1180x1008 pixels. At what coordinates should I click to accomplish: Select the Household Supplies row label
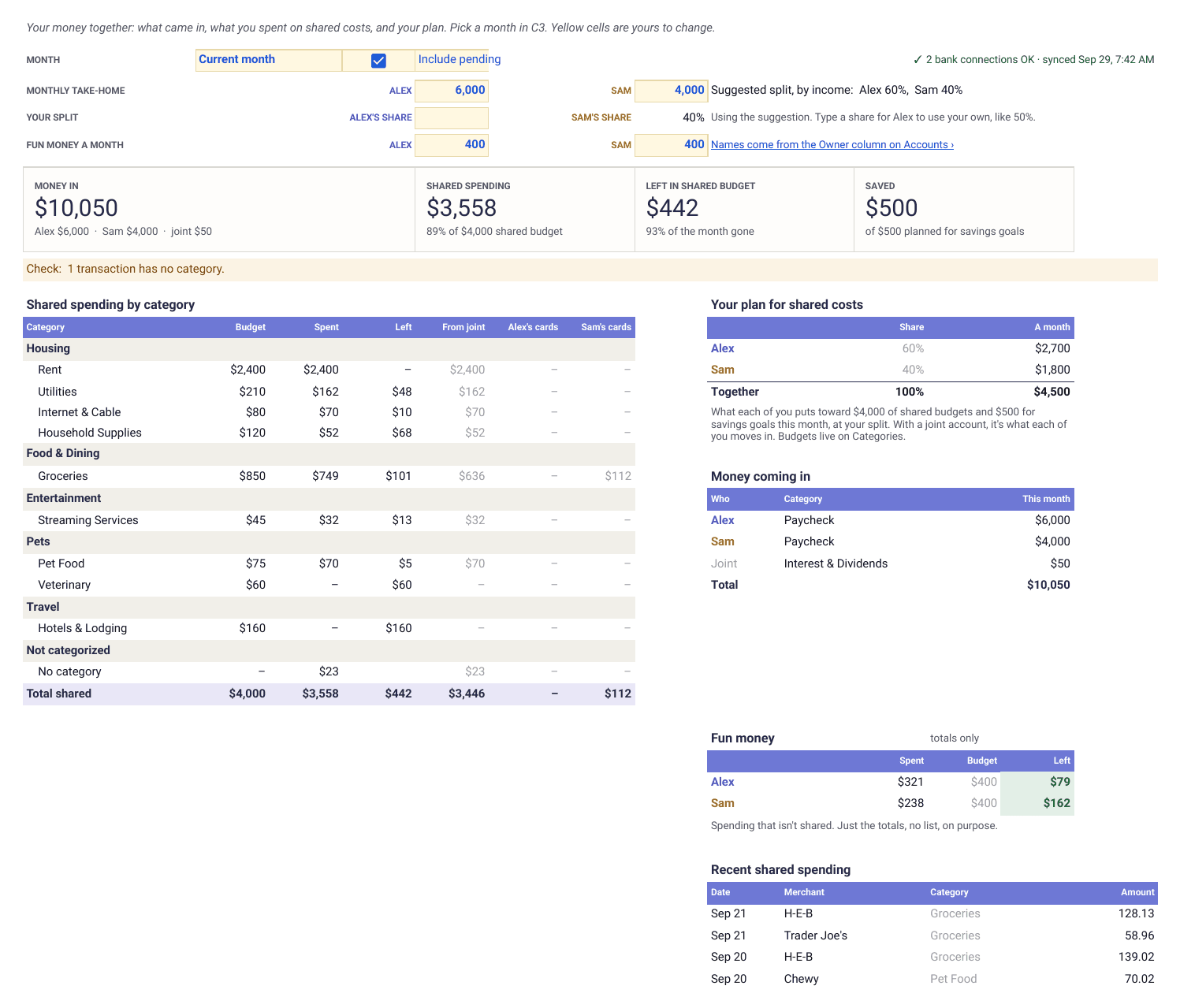pos(90,433)
